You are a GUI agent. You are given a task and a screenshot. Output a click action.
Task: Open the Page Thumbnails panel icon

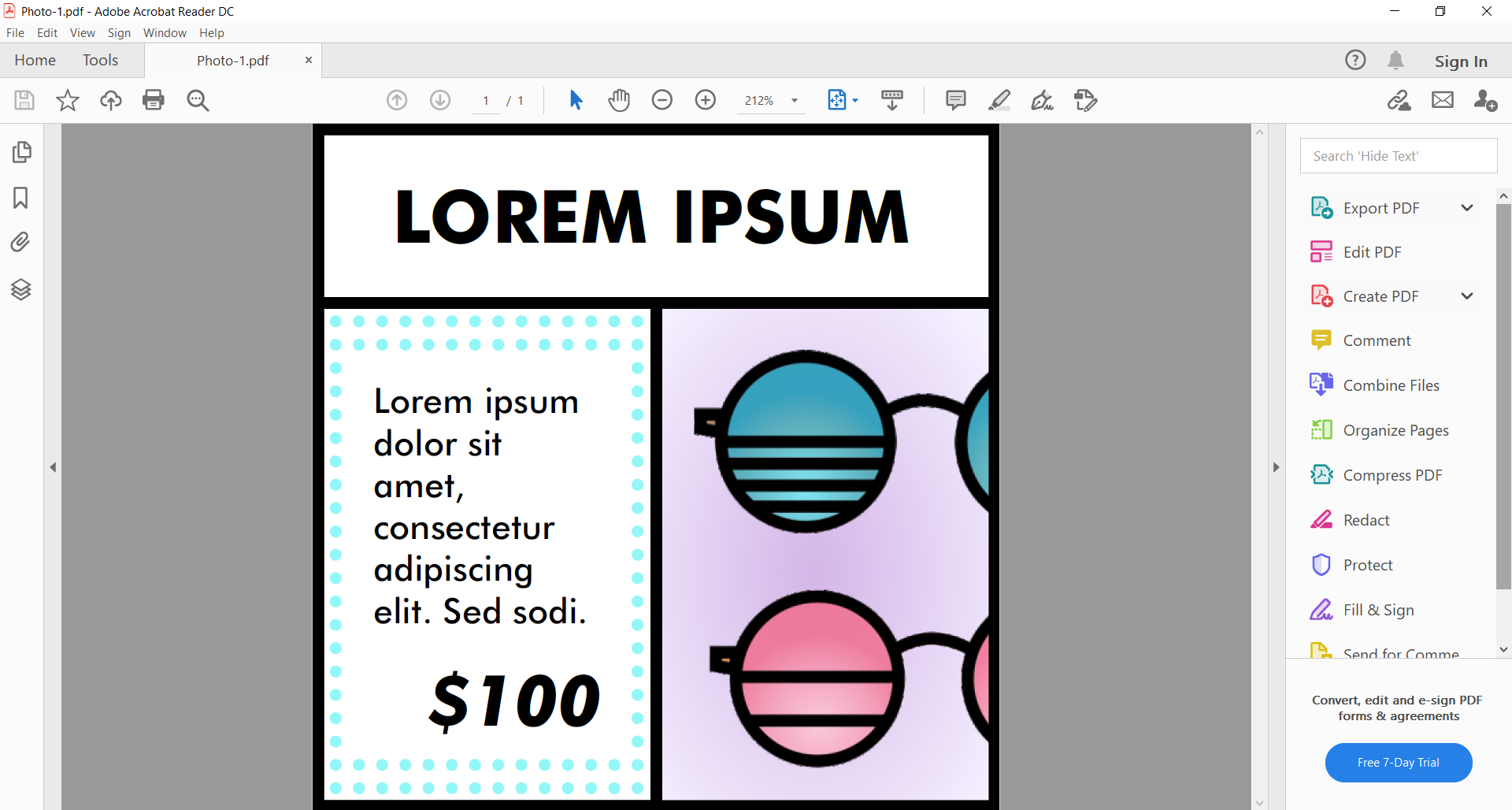(21, 152)
